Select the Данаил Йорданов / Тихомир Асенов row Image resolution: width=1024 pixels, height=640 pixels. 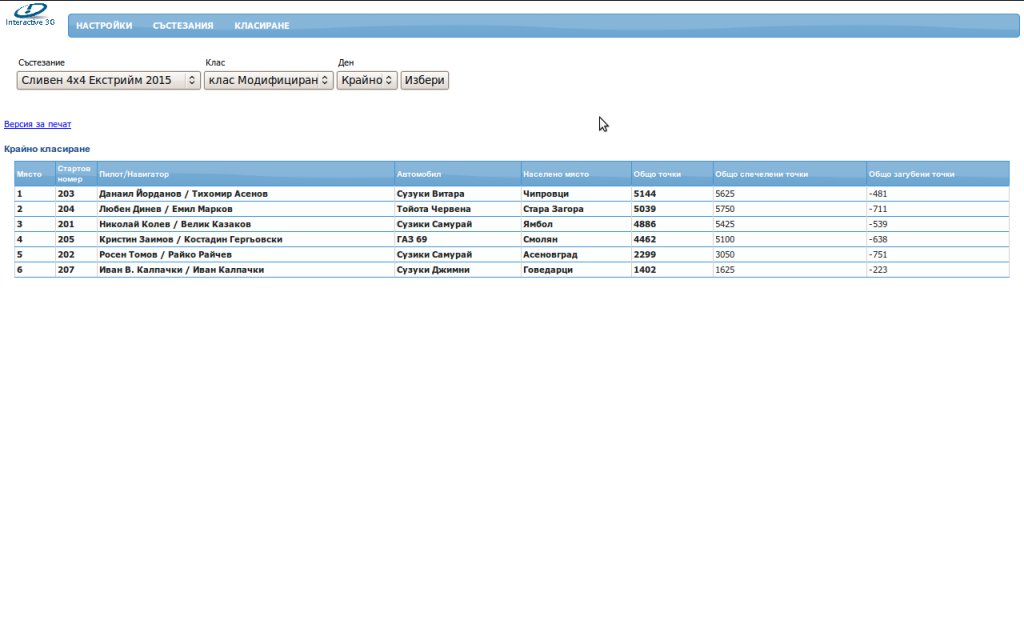click(512, 194)
